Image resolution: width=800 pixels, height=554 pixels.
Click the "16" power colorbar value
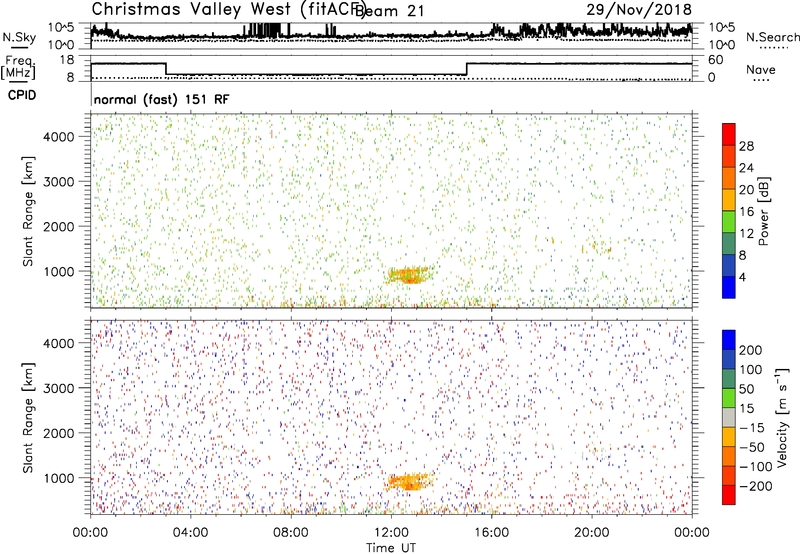pyautogui.click(x=746, y=212)
